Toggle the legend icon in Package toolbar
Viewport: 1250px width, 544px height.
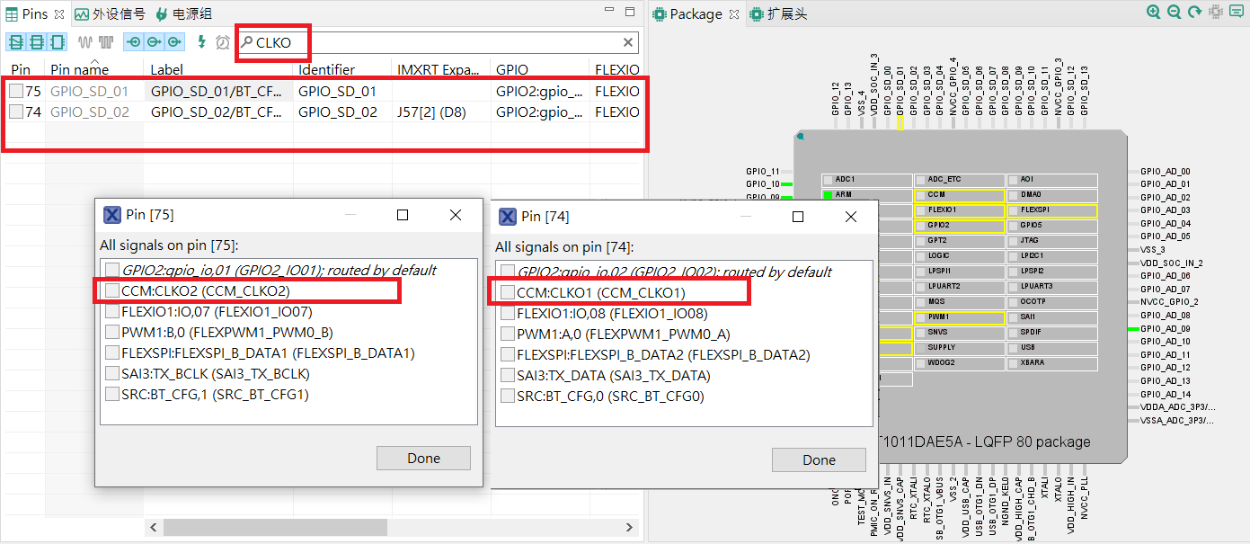[1237, 13]
